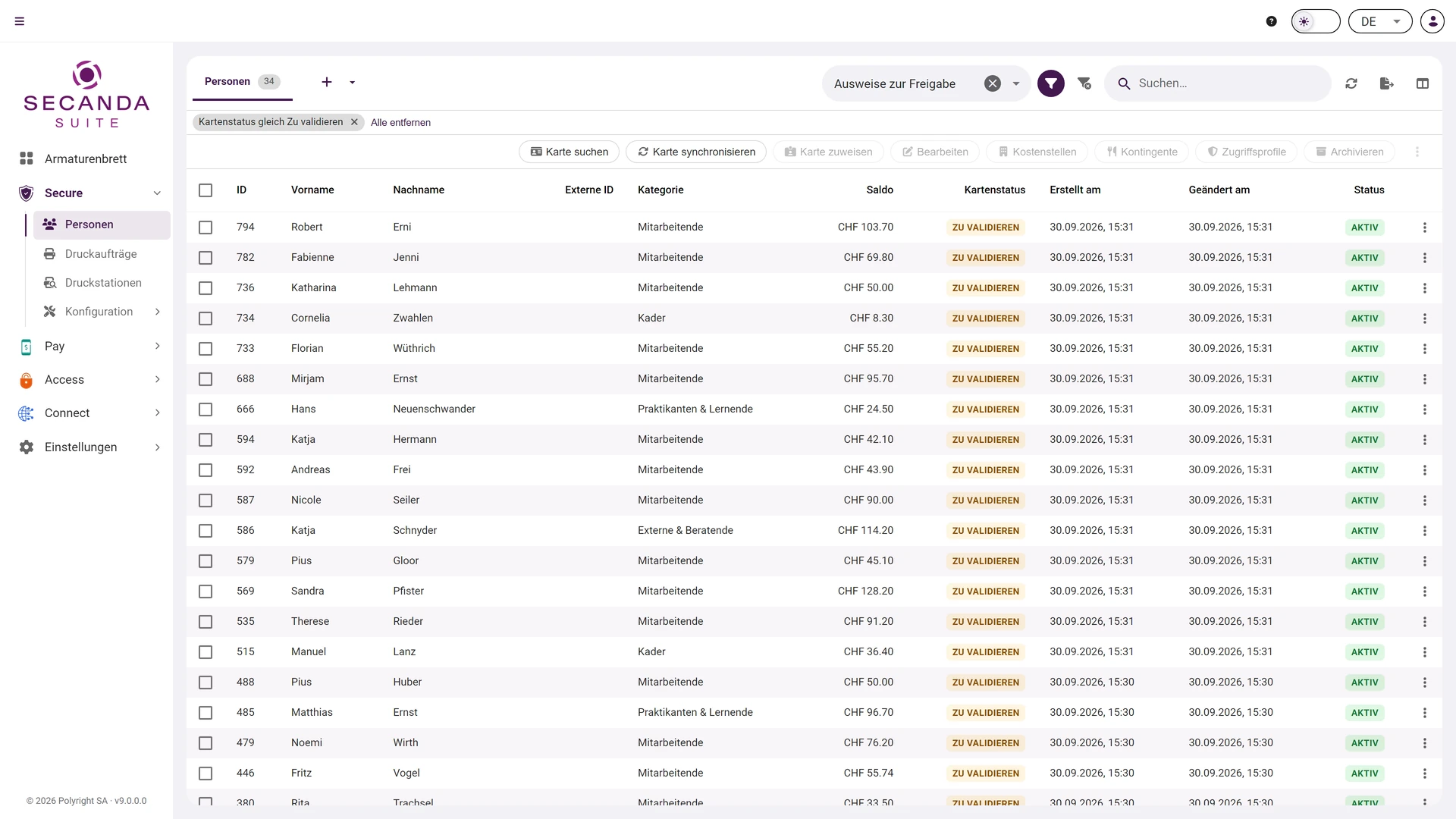The width and height of the screenshot is (1456, 819).
Task: Sort by the Nachname column header
Action: 419,190
